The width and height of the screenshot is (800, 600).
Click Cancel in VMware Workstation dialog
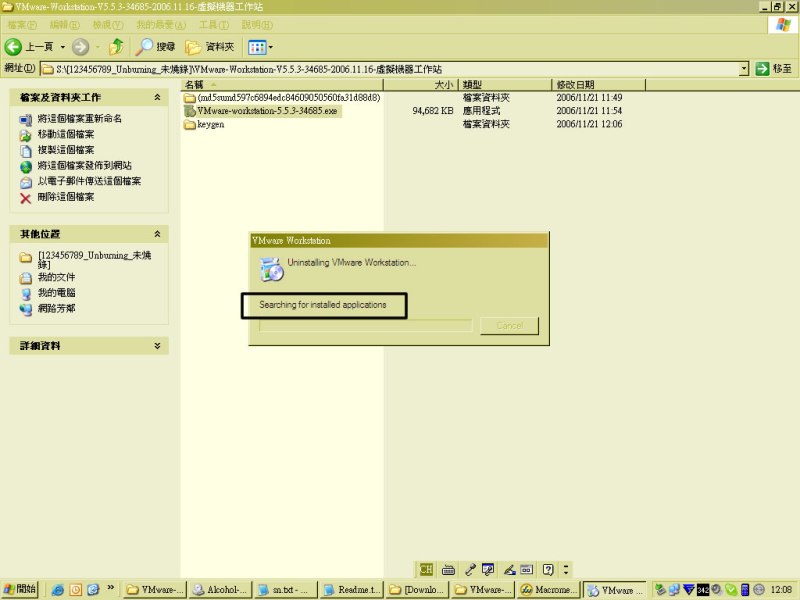coord(509,326)
